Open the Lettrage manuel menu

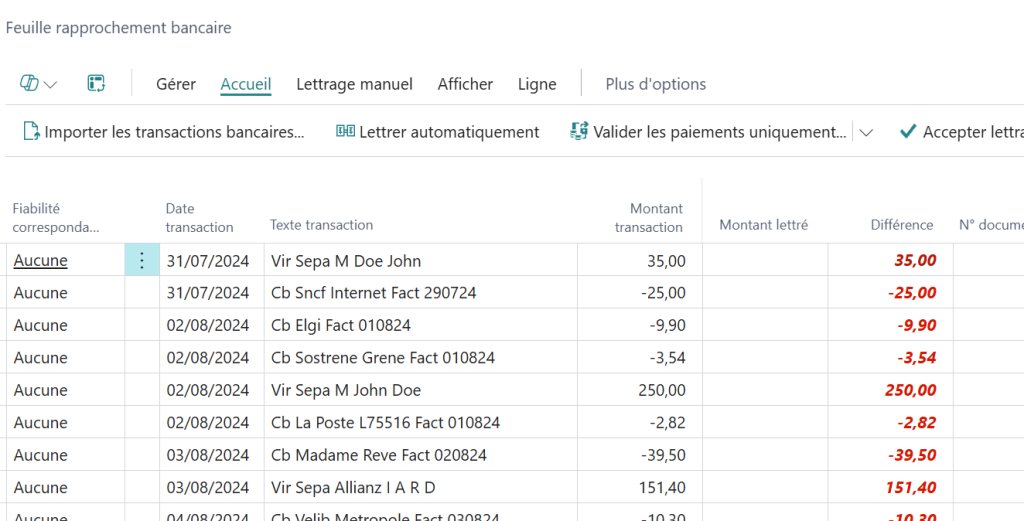[354, 84]
